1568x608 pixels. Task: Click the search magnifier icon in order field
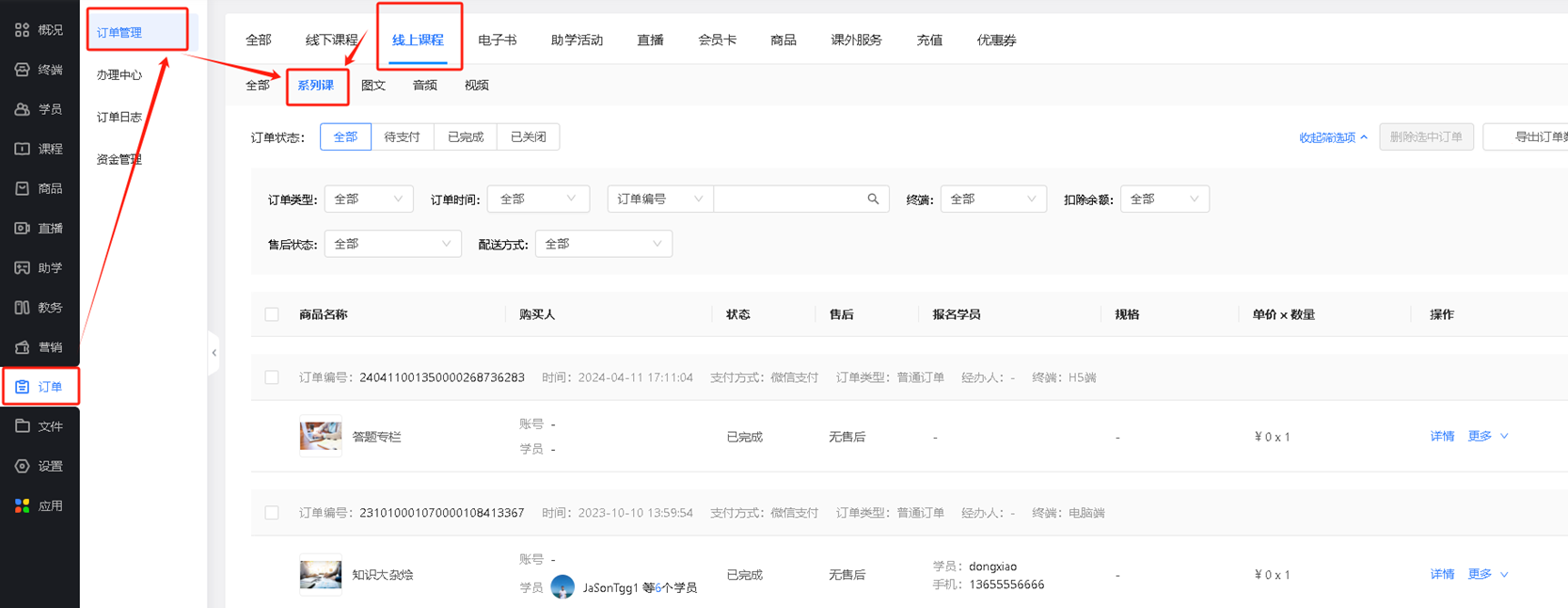tap(873, 200)
